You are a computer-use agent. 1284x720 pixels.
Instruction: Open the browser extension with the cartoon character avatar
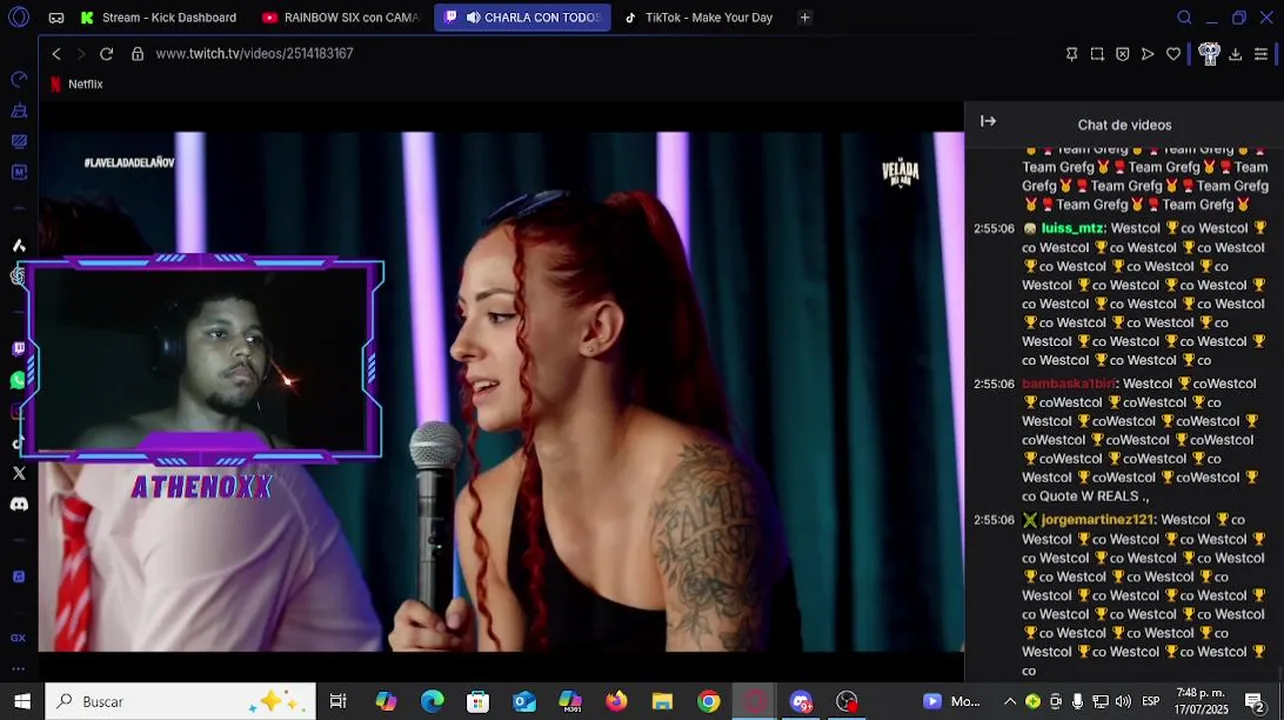click(x=1209, y=54)
